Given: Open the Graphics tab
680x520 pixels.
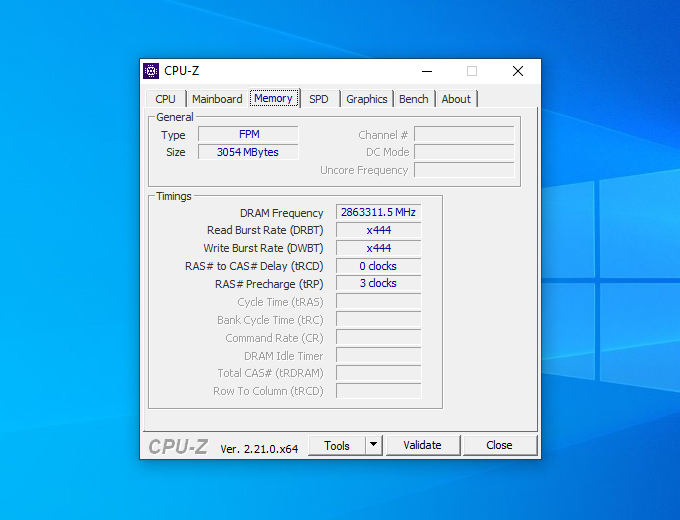Looking at the screenshot, I should [x=366, y=99].
